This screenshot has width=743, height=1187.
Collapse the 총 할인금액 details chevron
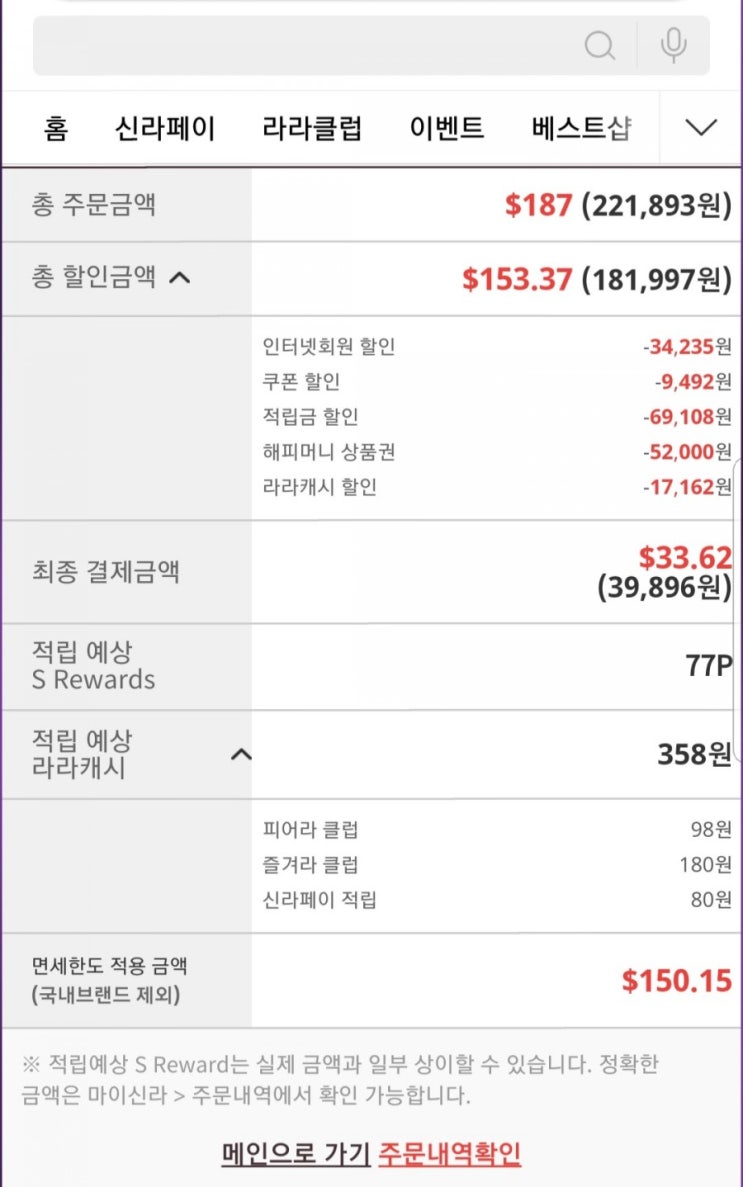coord(180,278)
